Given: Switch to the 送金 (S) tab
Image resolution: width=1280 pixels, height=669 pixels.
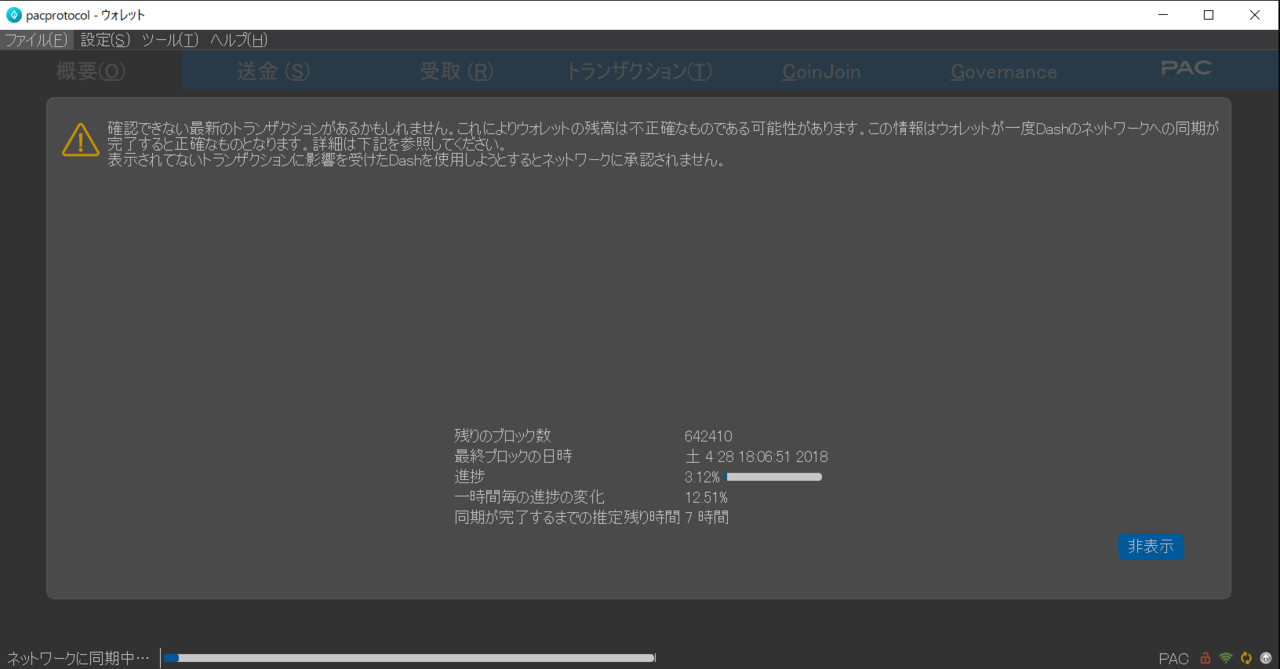Looking at the screenshot, I should coord(273,71).
